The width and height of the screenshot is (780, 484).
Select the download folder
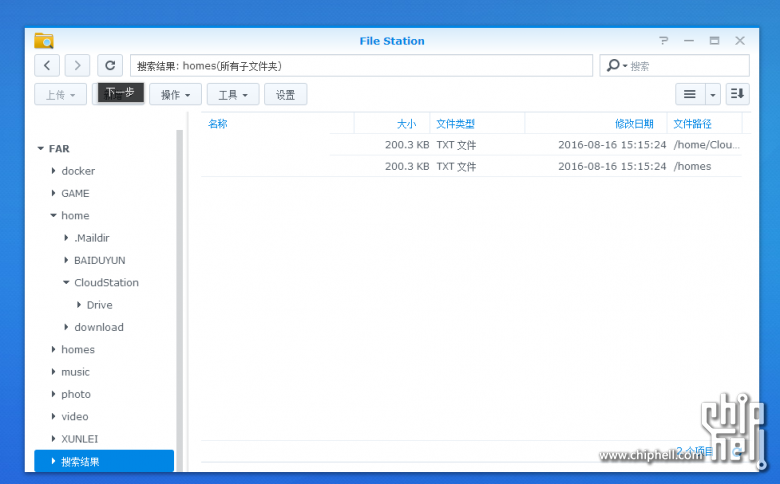(99, 327)
